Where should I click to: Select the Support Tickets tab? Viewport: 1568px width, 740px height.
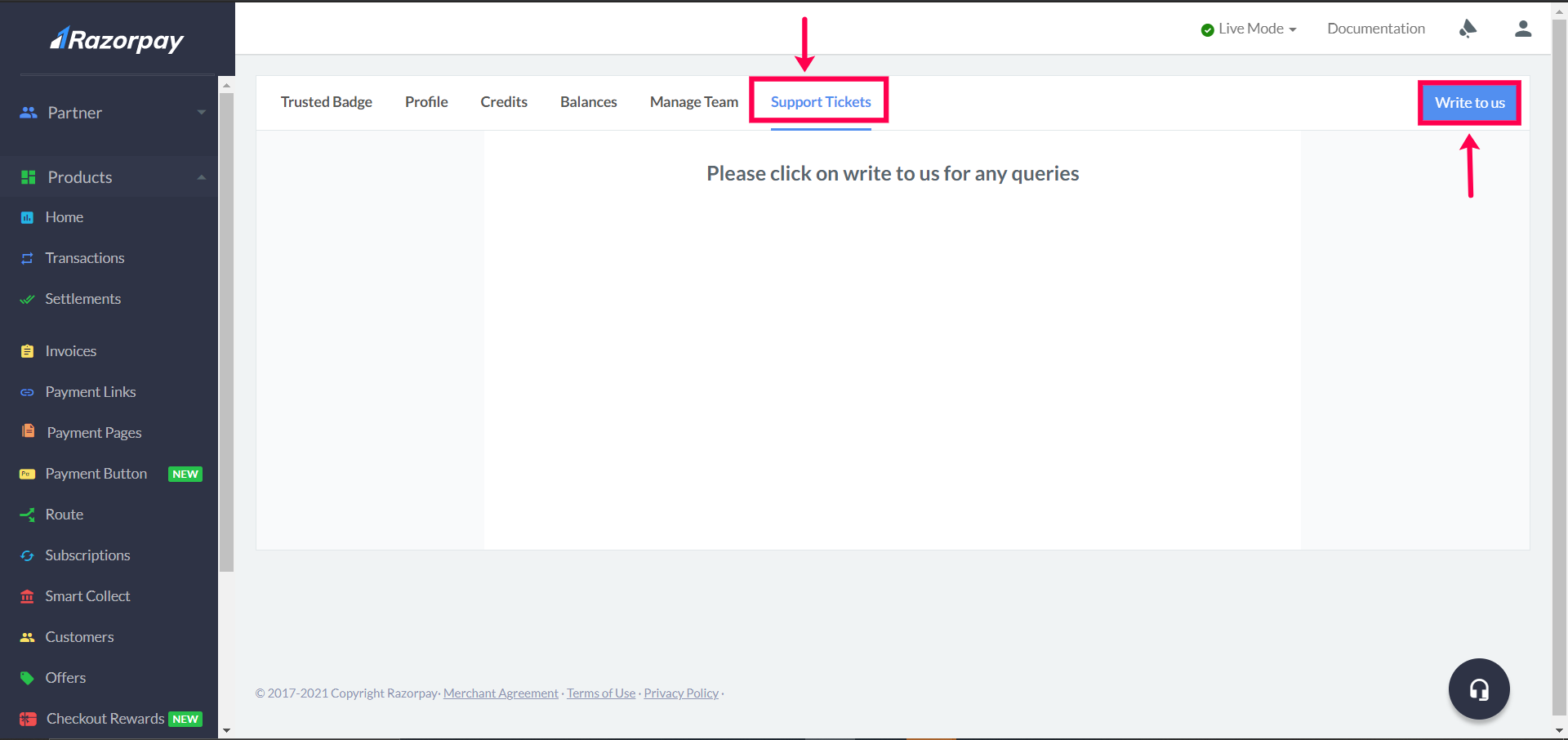821,102
